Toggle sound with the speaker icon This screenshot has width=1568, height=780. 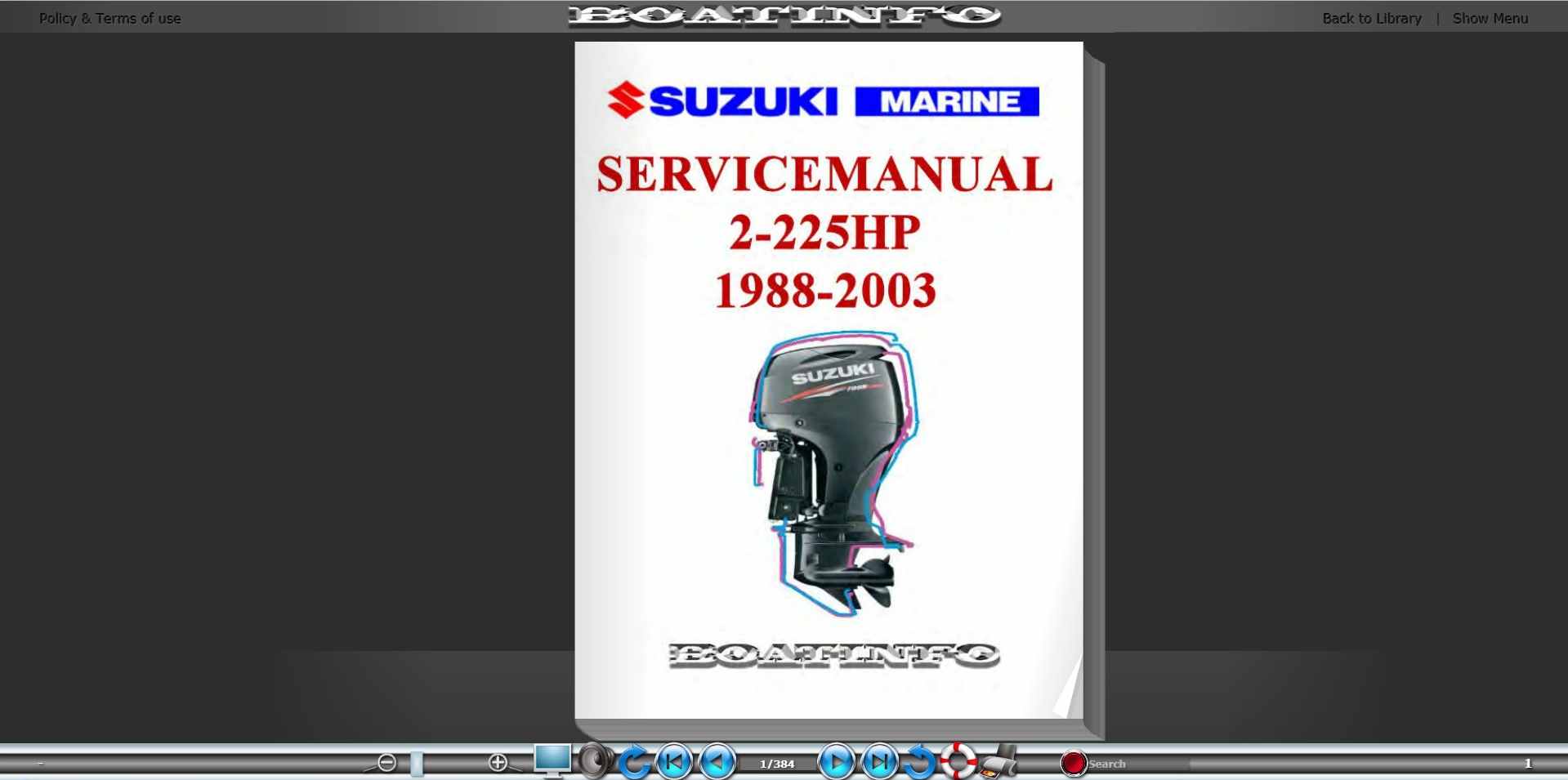click(596, 761)
